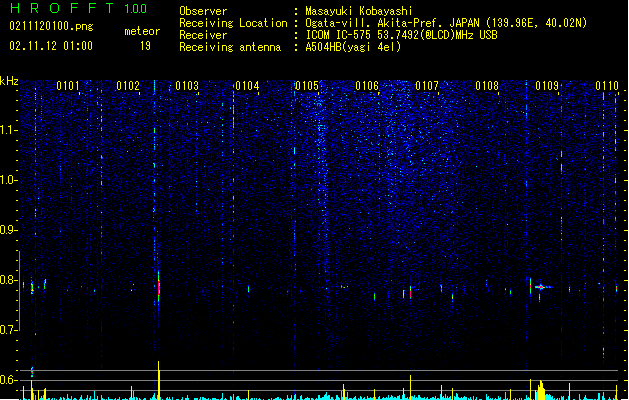629x400 pixels.
Task: Click the kHz axis unit label
Action: 9,81
